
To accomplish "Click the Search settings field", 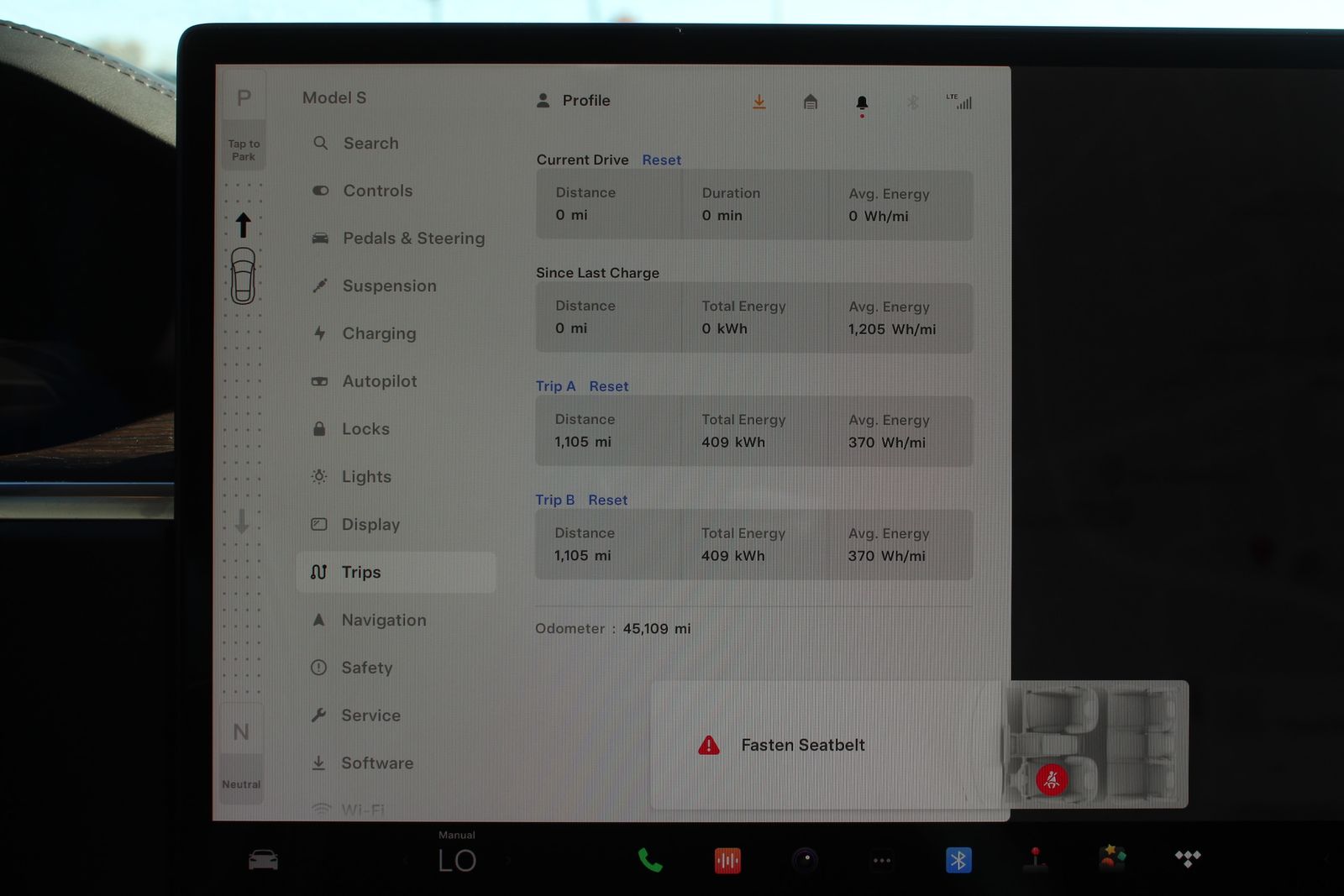I will click(370, 144).
